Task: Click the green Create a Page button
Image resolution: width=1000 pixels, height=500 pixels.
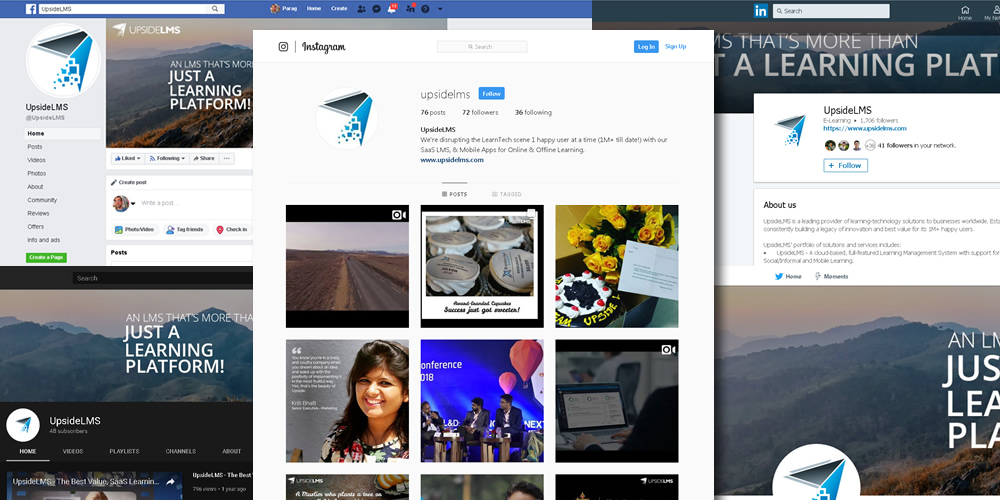Action: click(x=47, y=258)
